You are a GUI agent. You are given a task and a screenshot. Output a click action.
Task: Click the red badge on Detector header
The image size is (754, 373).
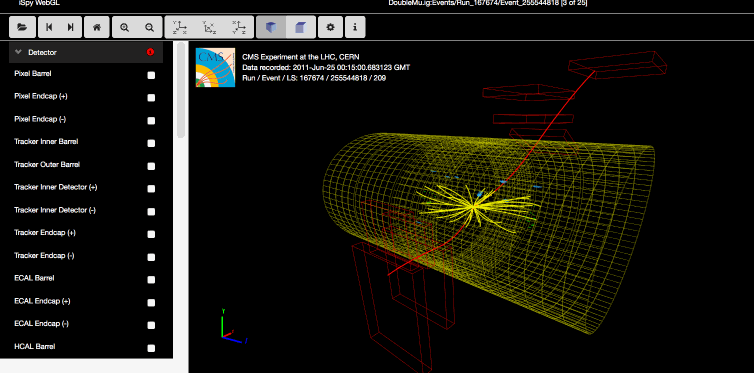click(150, 52)
